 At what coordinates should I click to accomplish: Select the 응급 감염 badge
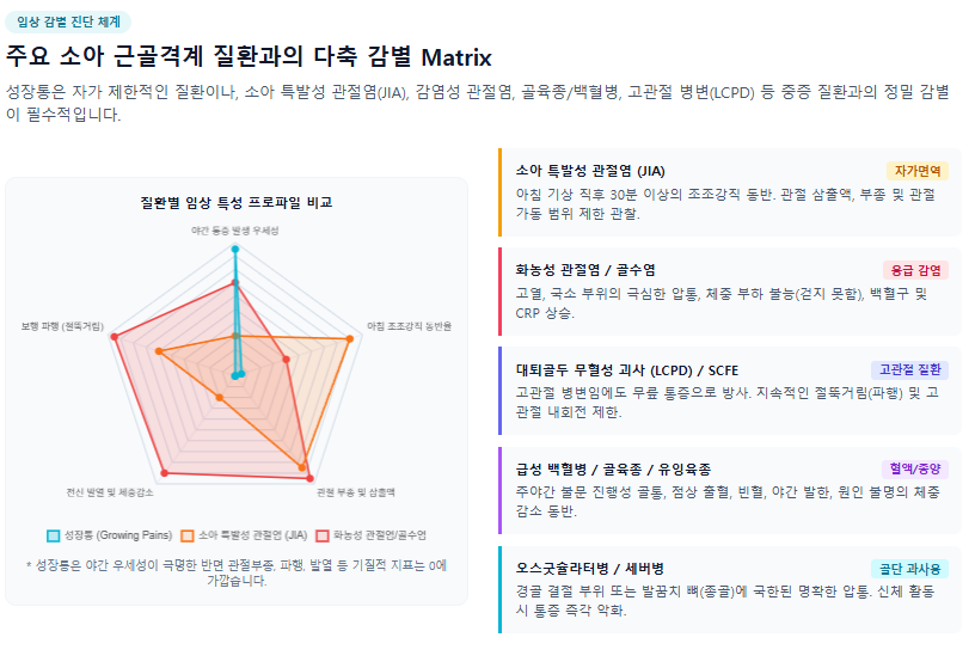click(915, 270)
